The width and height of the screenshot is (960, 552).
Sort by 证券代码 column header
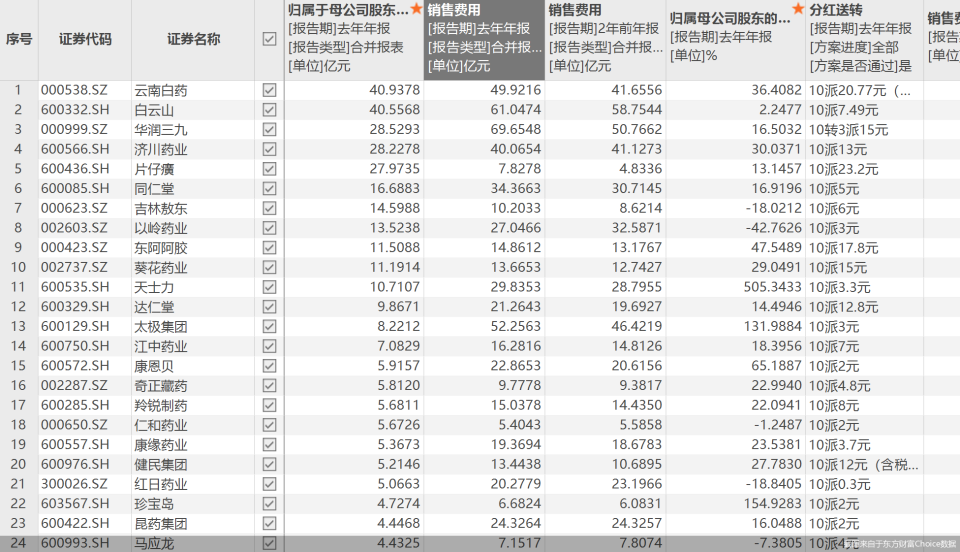85,39
